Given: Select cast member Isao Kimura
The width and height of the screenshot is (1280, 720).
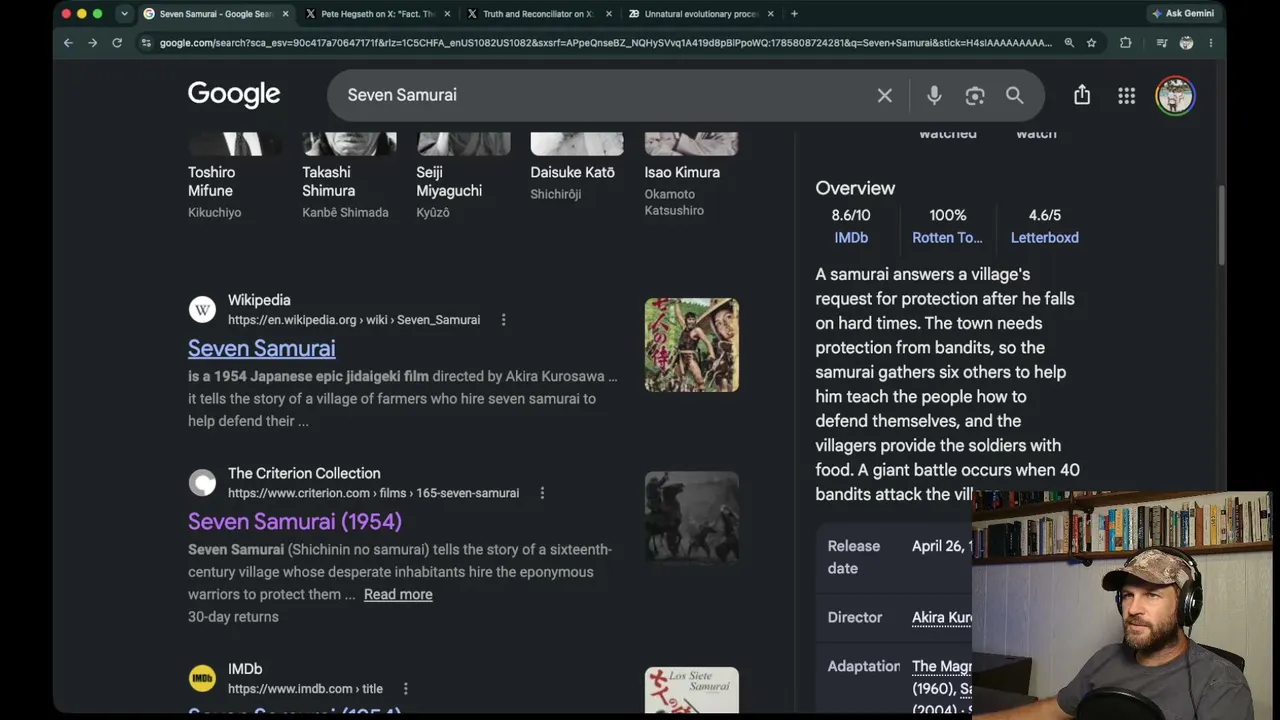Looking at the screenshot, I should click(x=690, y=174).
